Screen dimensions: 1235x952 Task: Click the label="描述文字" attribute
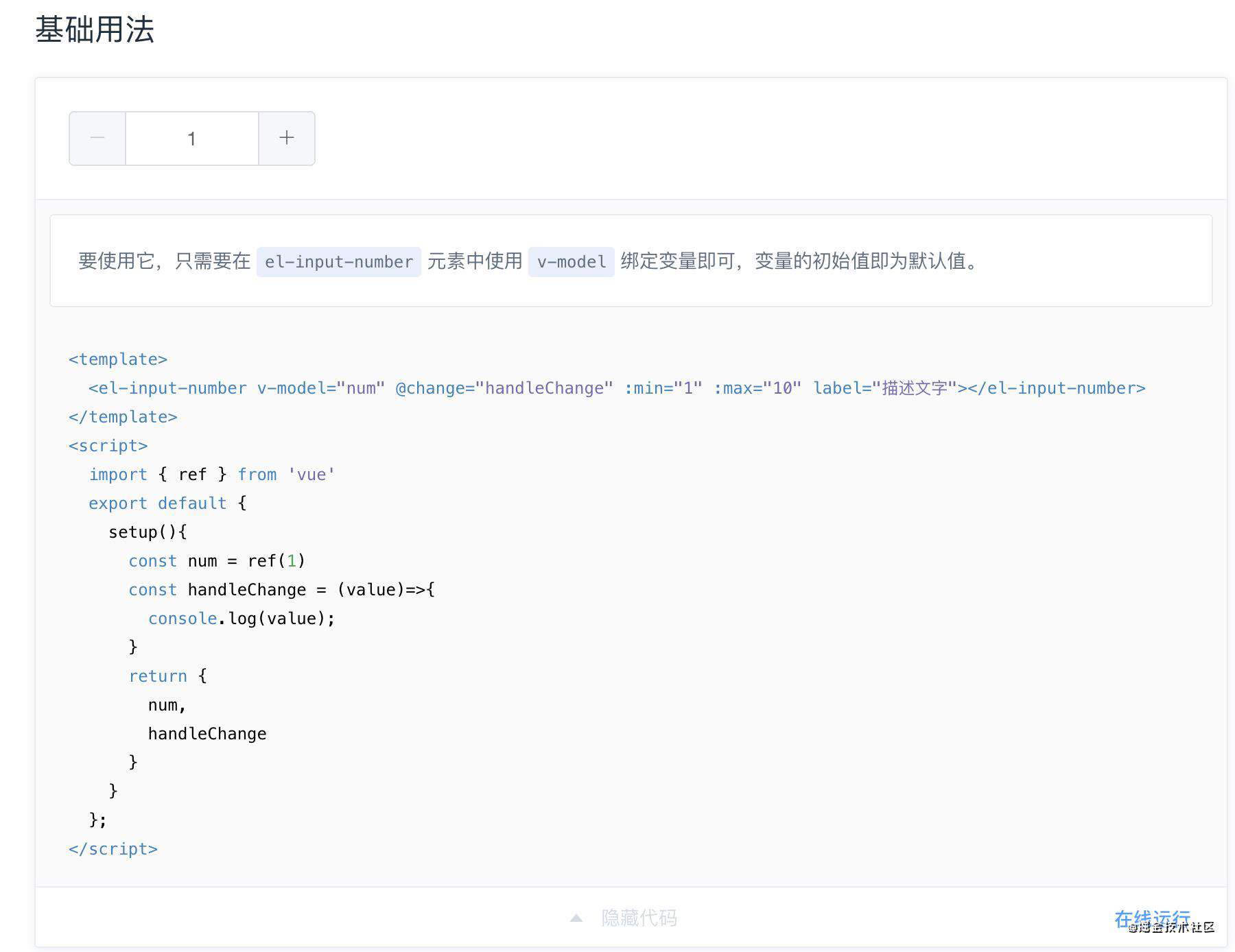(x=885, y=388)
